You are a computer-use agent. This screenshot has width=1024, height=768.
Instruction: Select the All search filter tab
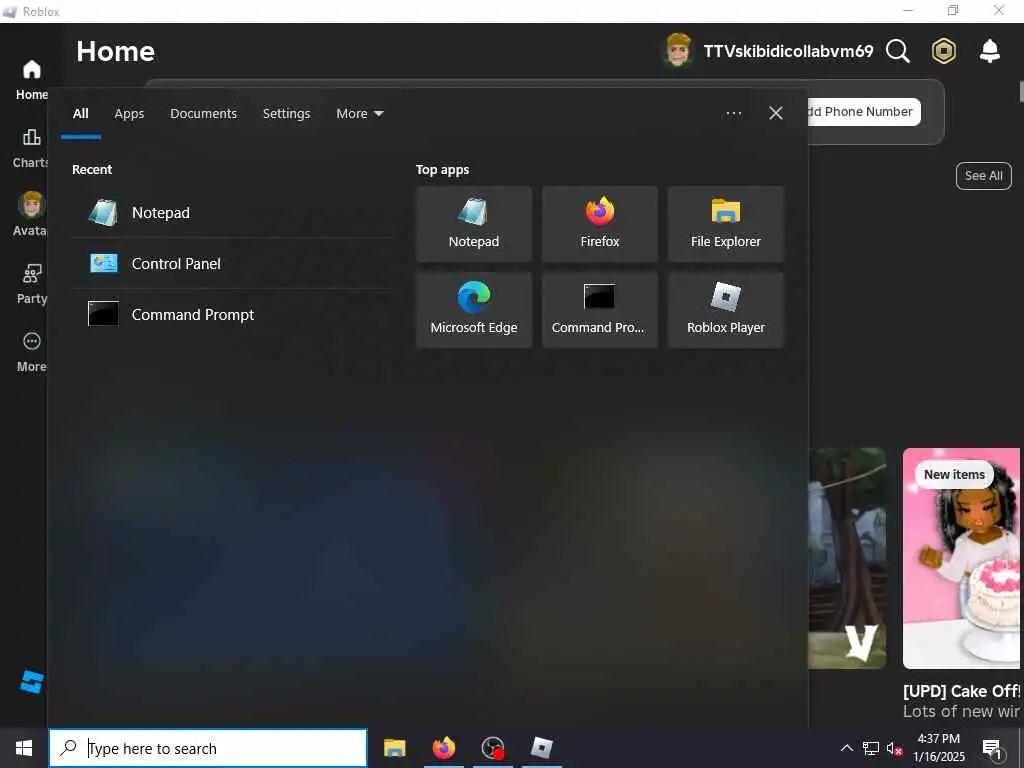tap(80, 114)
